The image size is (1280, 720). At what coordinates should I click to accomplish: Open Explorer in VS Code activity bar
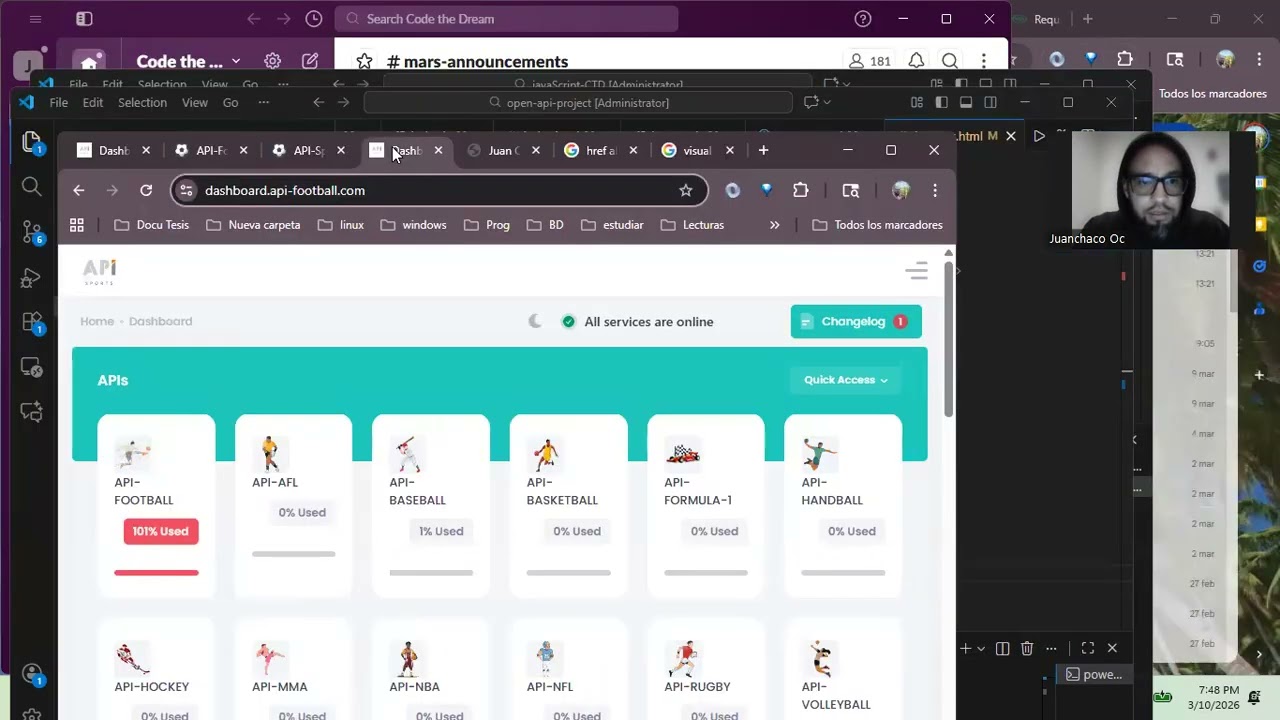(x=31, y=142)
